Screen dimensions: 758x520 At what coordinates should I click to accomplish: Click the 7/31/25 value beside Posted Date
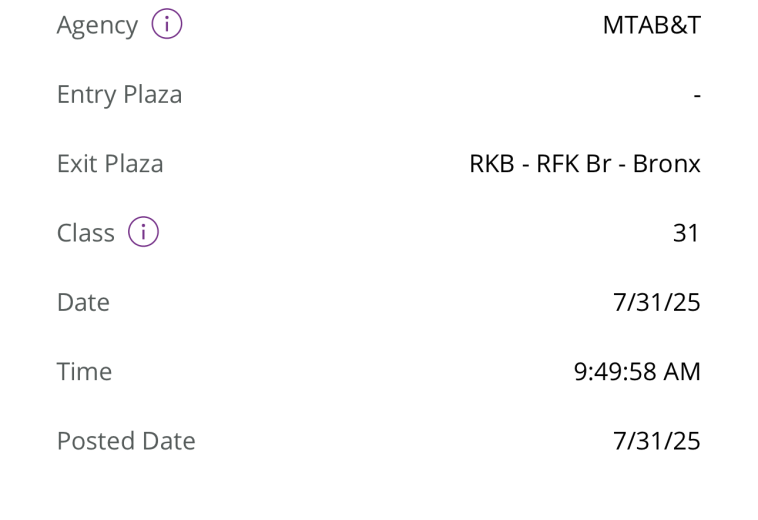(656, 441)
